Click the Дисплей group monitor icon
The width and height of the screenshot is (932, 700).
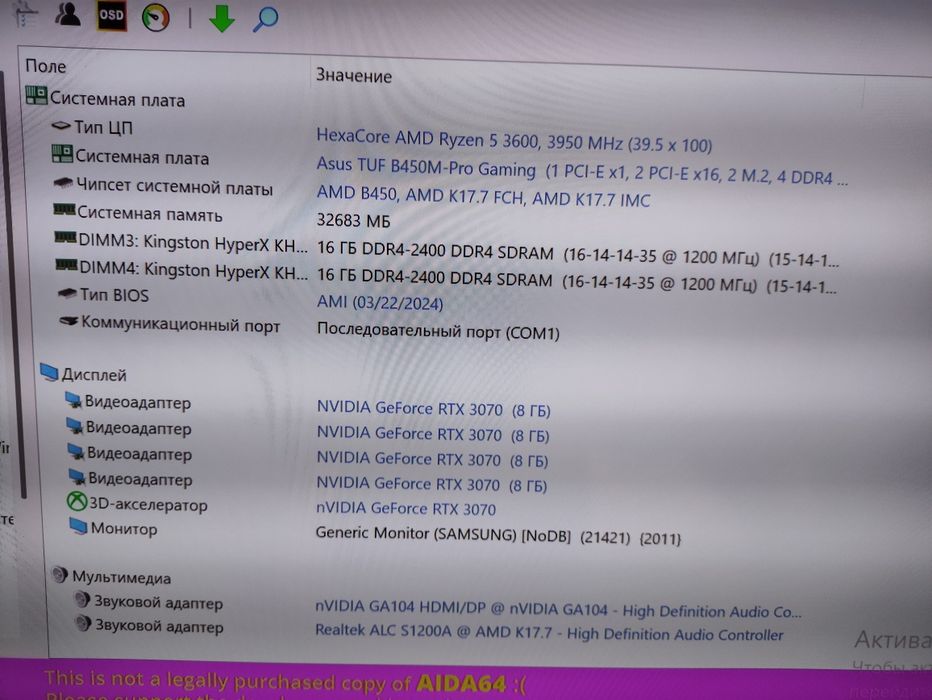pos(49,373)
